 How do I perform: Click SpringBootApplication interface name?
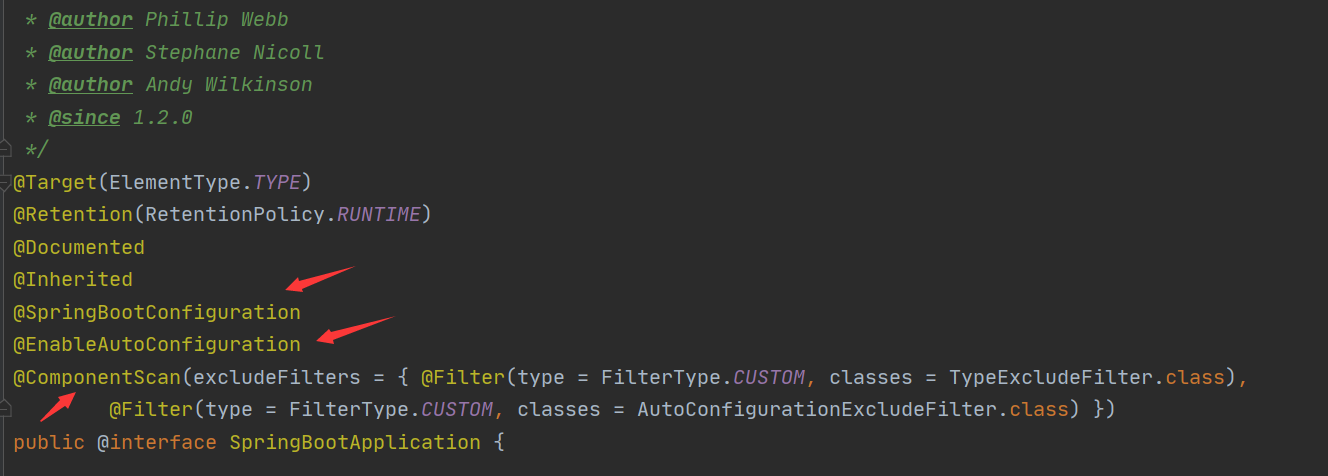(354, 442)
